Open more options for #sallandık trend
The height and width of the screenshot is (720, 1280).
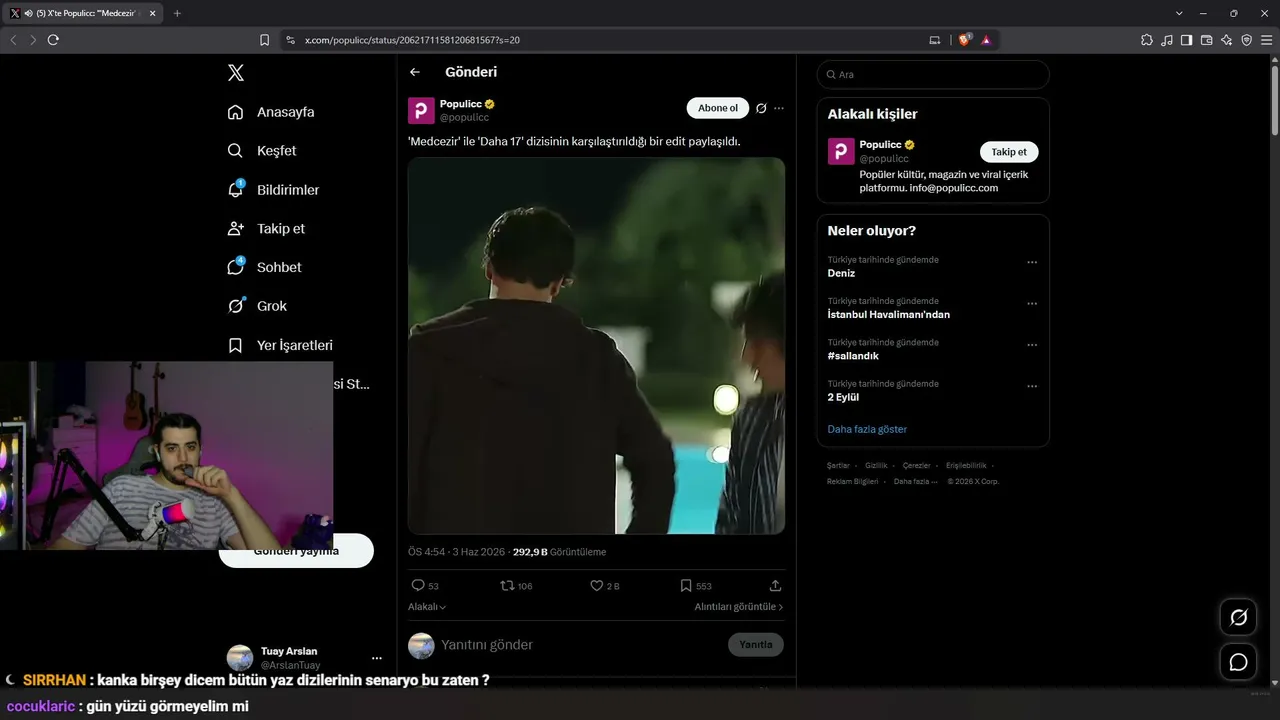pyautogui.click(x=1032, y=345)
